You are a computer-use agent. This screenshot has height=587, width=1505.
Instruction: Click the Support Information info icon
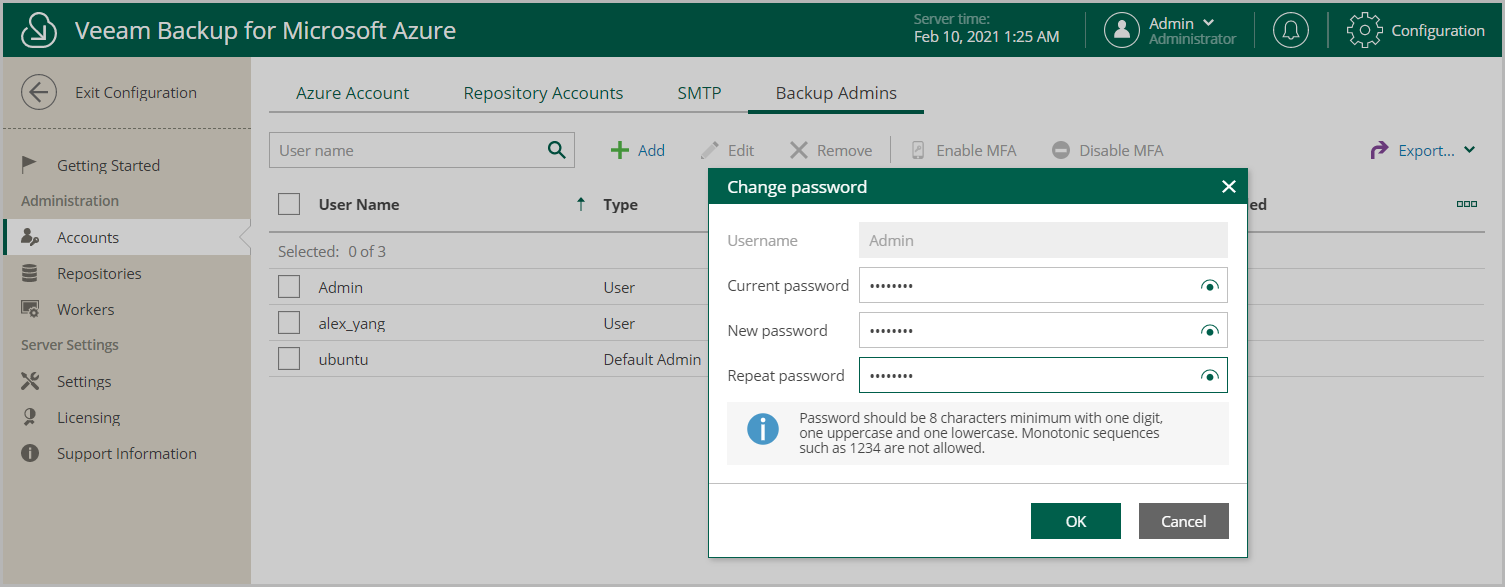(30, 453)
